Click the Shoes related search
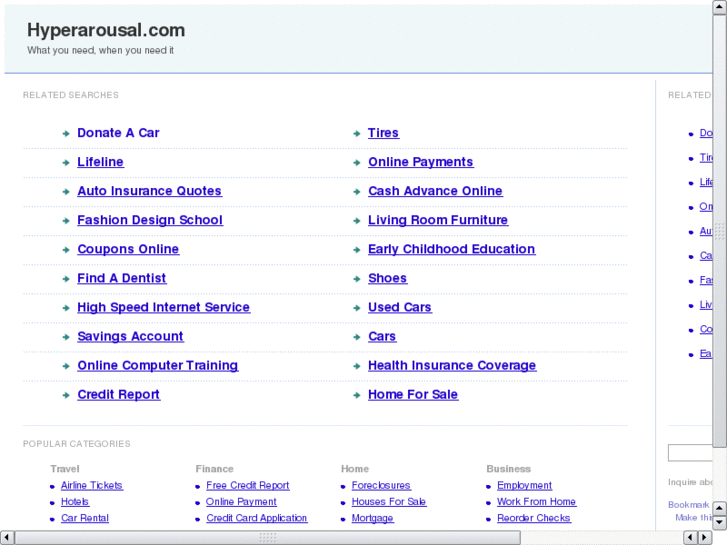 [387, 278]
